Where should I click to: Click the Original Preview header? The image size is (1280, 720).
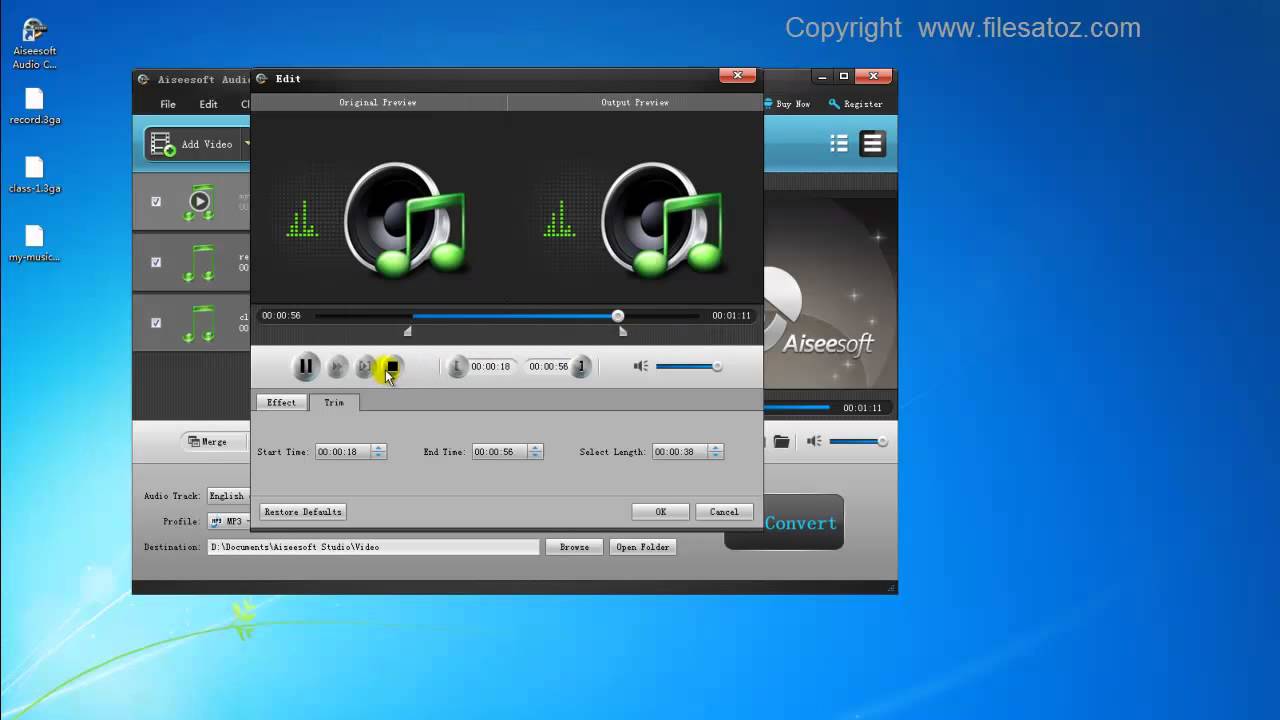point(378,102)
